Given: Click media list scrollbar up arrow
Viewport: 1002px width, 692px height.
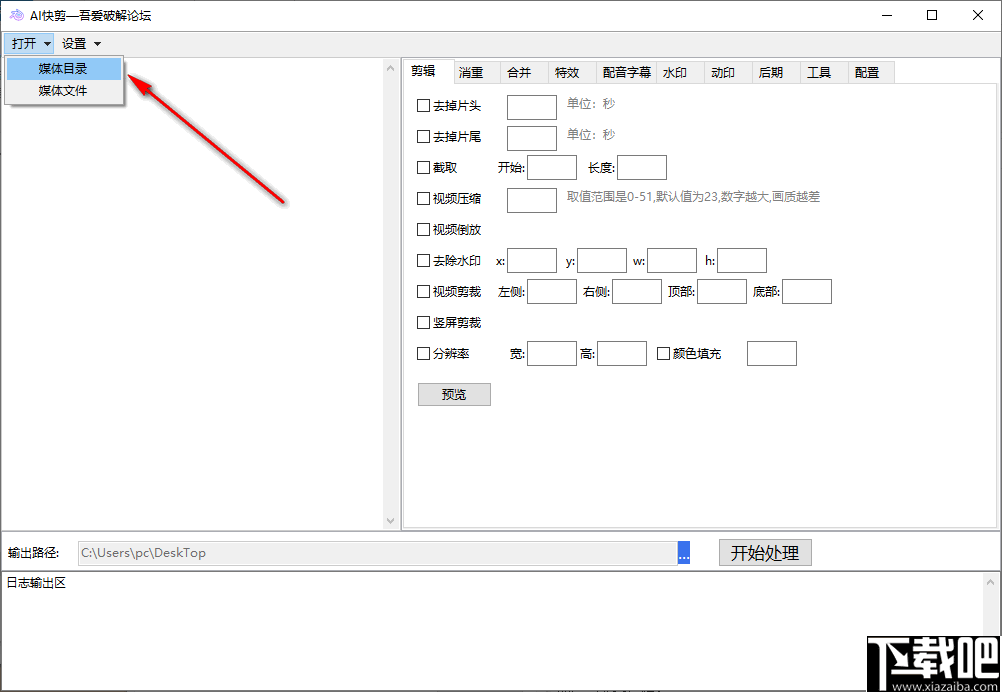Looking at the screenshot, I should 391,68.
